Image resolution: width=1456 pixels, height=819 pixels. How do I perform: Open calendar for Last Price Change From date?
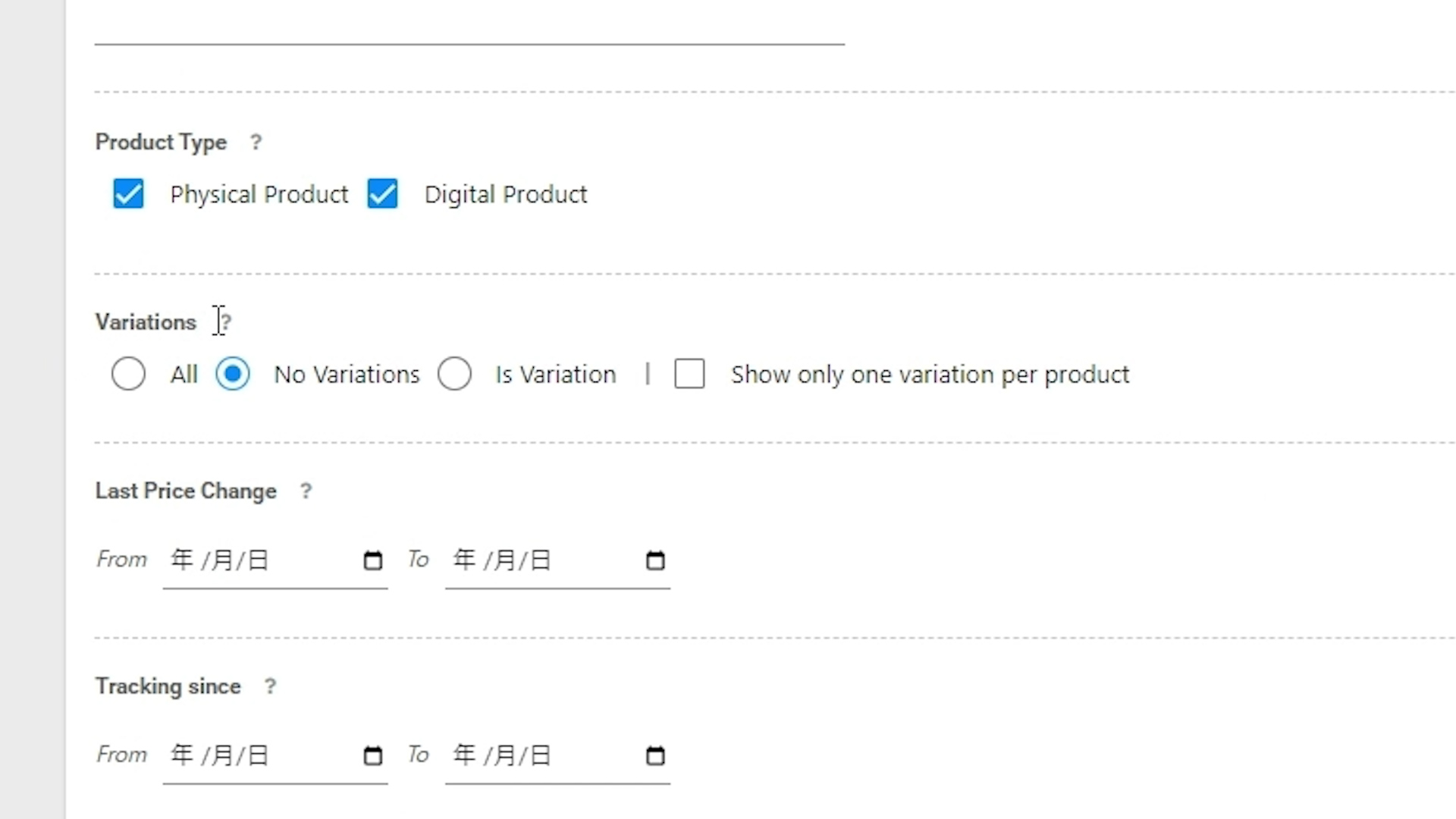tap(372, 561)
